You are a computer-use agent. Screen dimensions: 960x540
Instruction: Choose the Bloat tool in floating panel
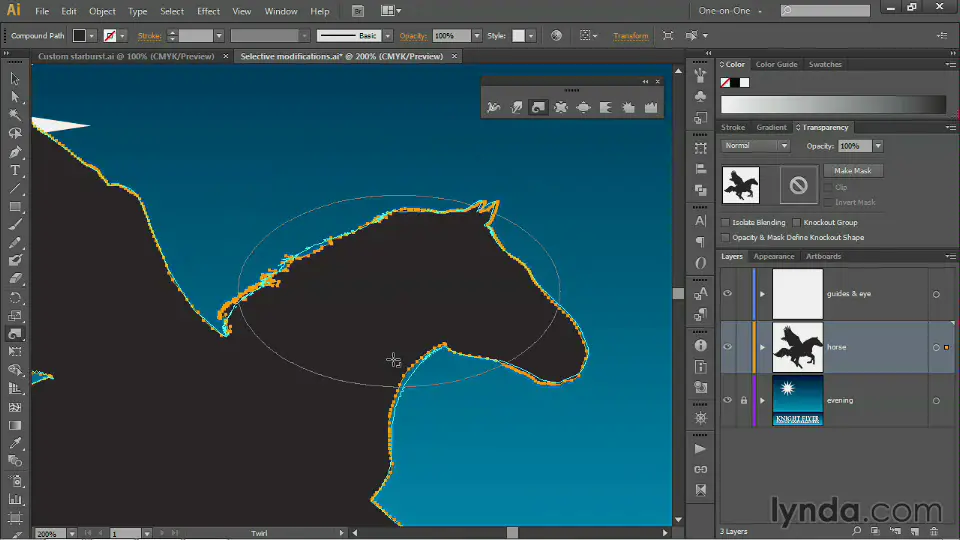click(x=583, y=107)
